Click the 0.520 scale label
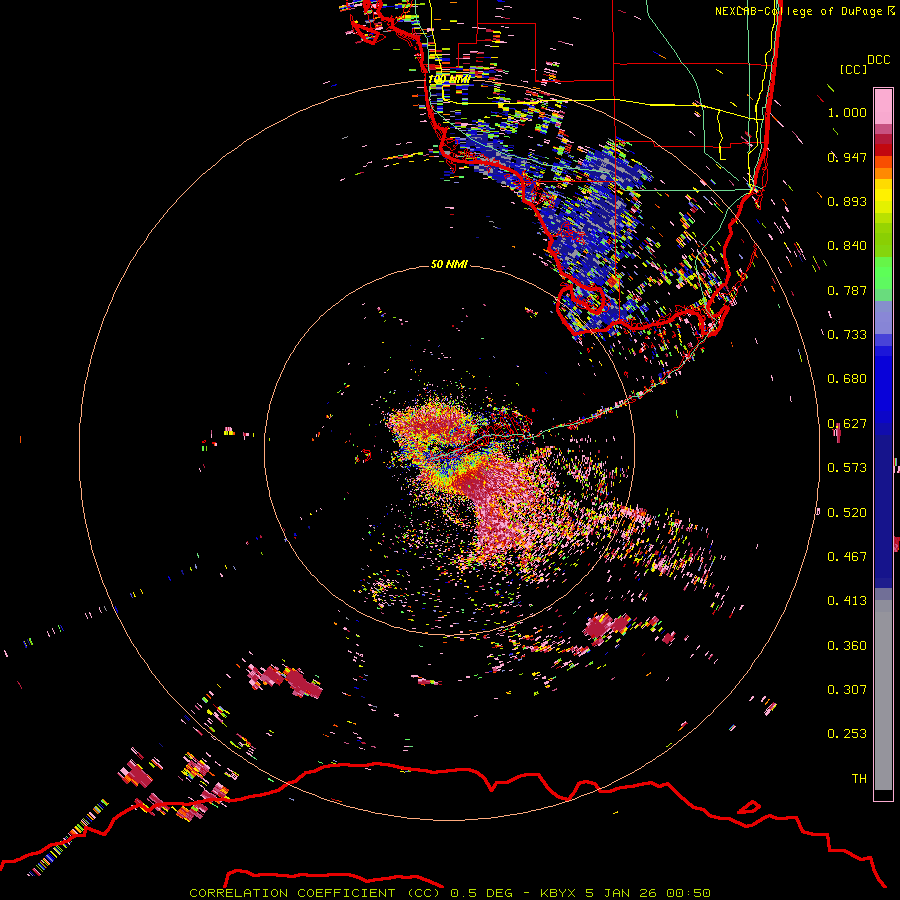Image resolution: width=900 pixels, height=900 pixels. click(x=847, y=513)
